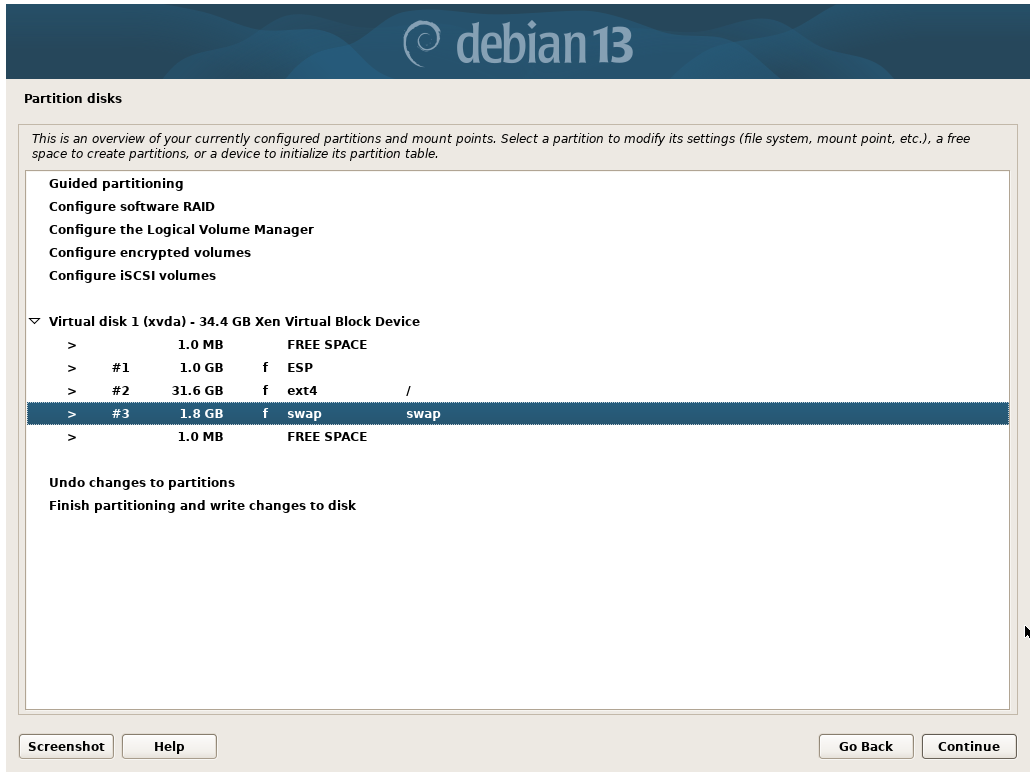The height and width of the screenshot is (780, 1036).
Task: Click the Go Back button
Action: (866, 746)
